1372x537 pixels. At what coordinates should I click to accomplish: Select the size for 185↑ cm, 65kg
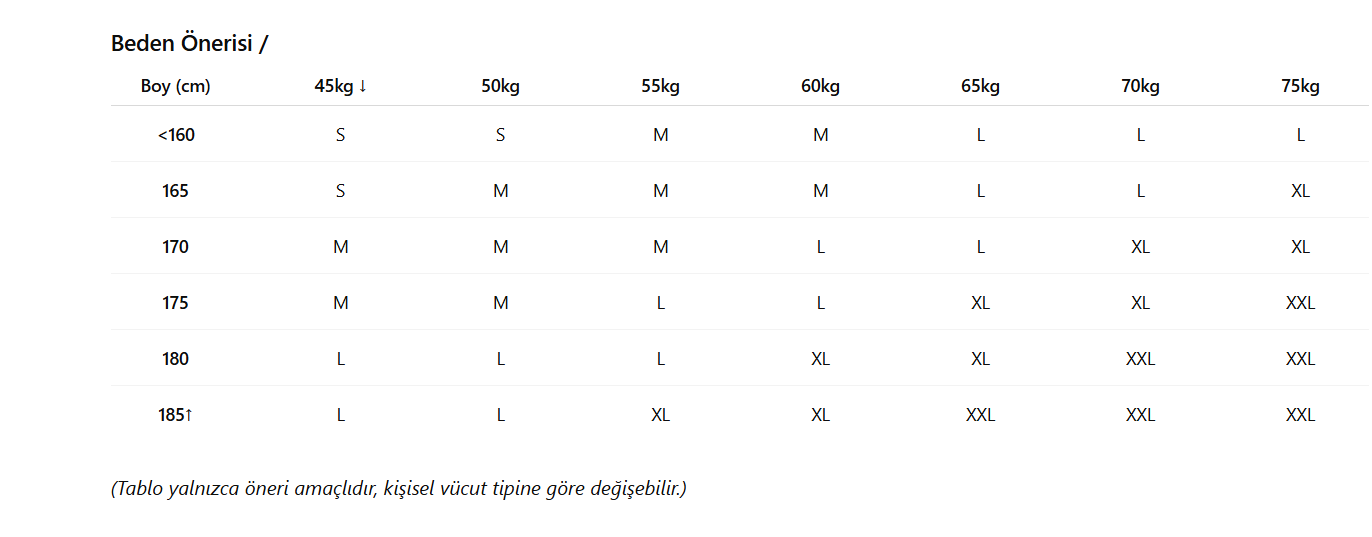point(980,415)
